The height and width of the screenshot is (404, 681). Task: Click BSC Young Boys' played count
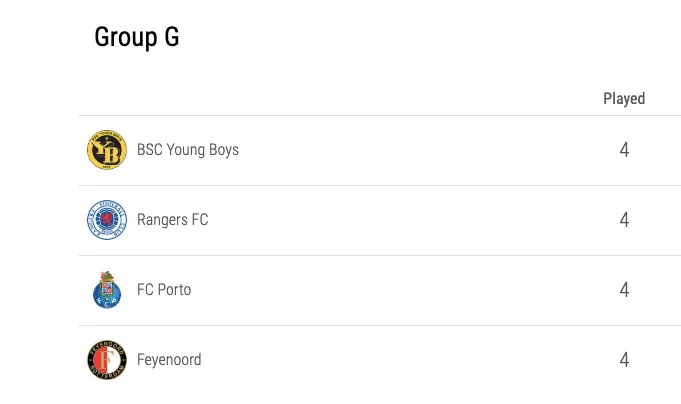(x=624, y=150)
